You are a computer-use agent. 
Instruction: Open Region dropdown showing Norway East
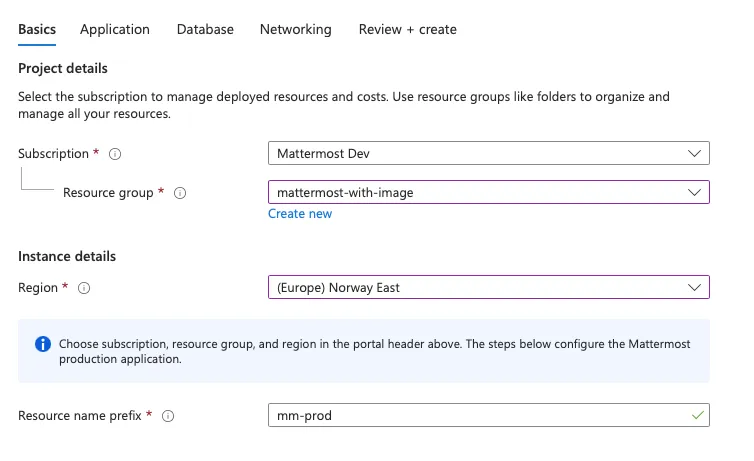(489, 287)
